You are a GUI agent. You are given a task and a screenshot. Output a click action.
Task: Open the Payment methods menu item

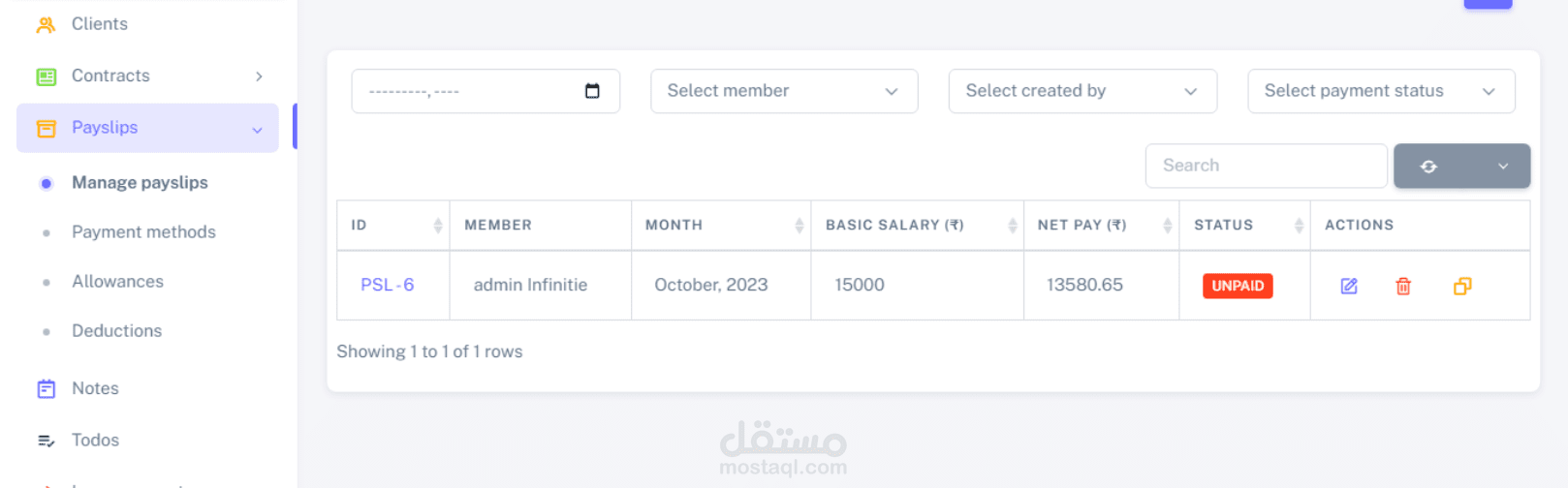coord(143,232)
